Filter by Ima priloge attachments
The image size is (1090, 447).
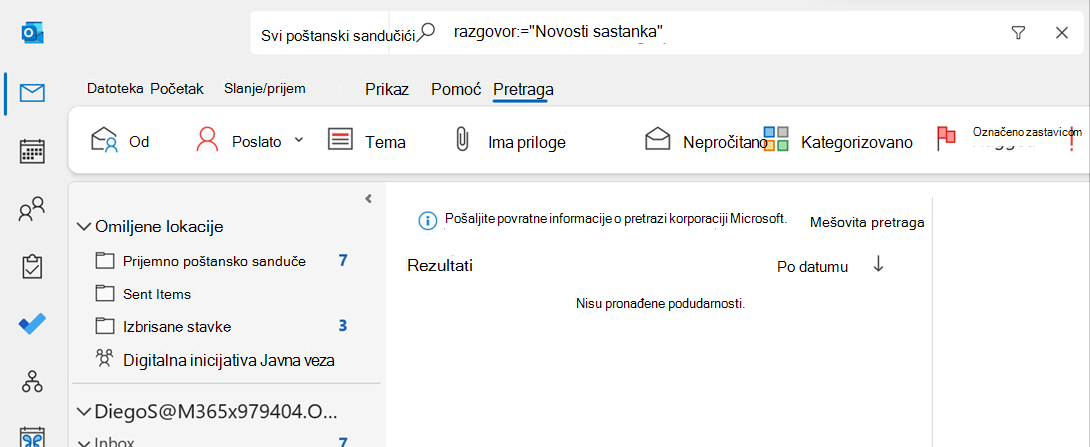[510, 142]
